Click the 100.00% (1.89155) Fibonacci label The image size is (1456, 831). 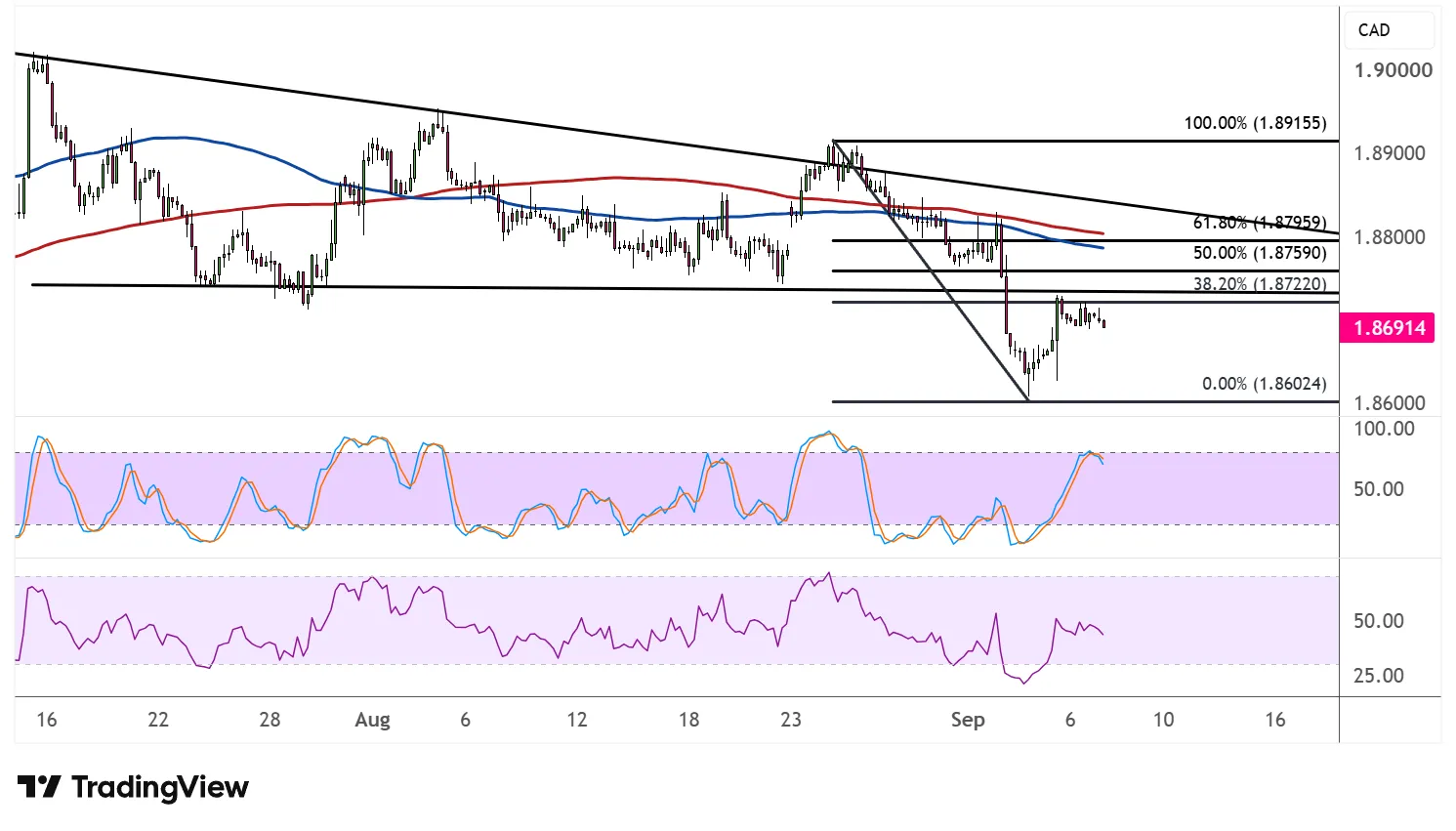pos(1255,123)
